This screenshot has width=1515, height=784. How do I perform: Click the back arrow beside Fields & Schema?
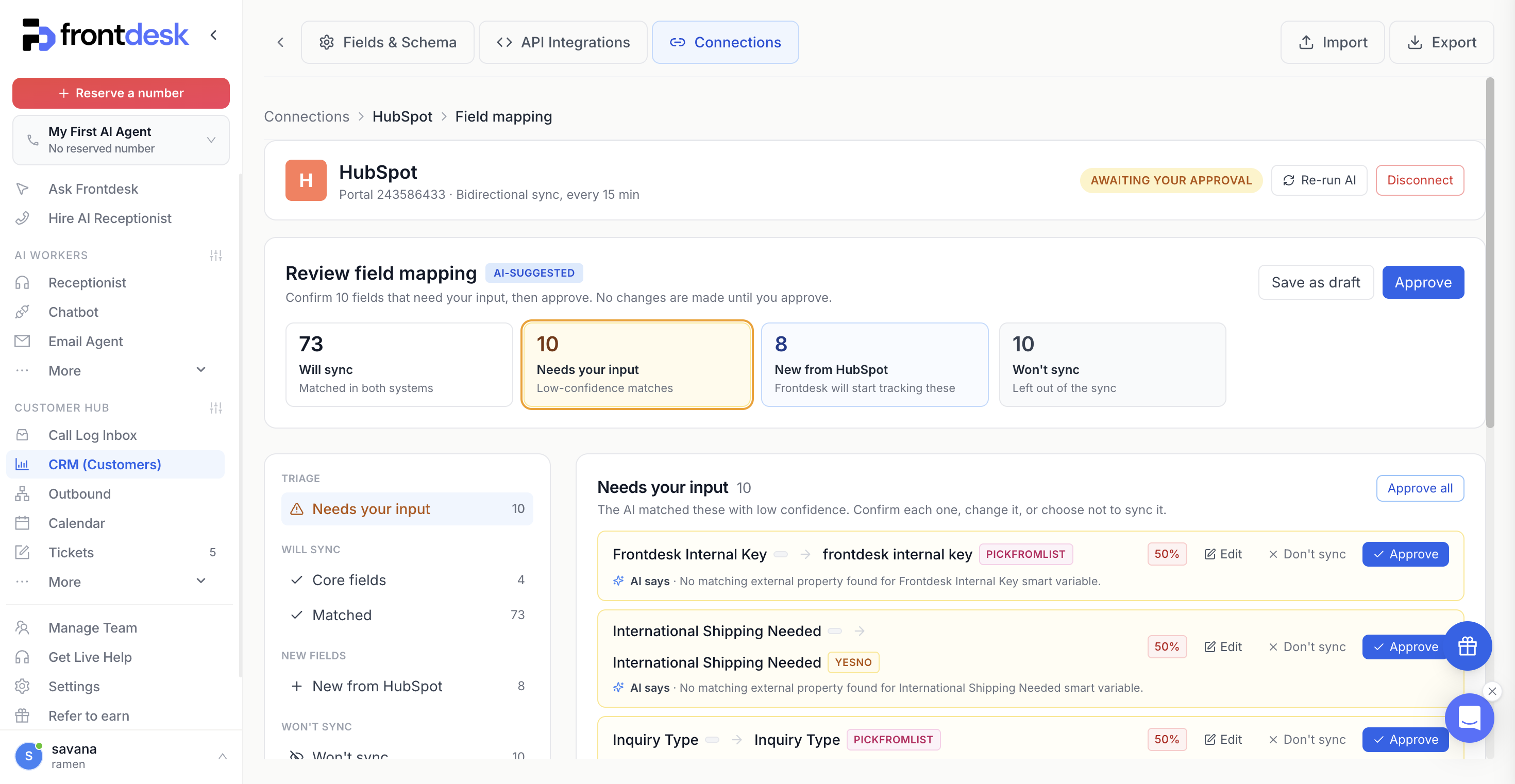coord(280,42)
